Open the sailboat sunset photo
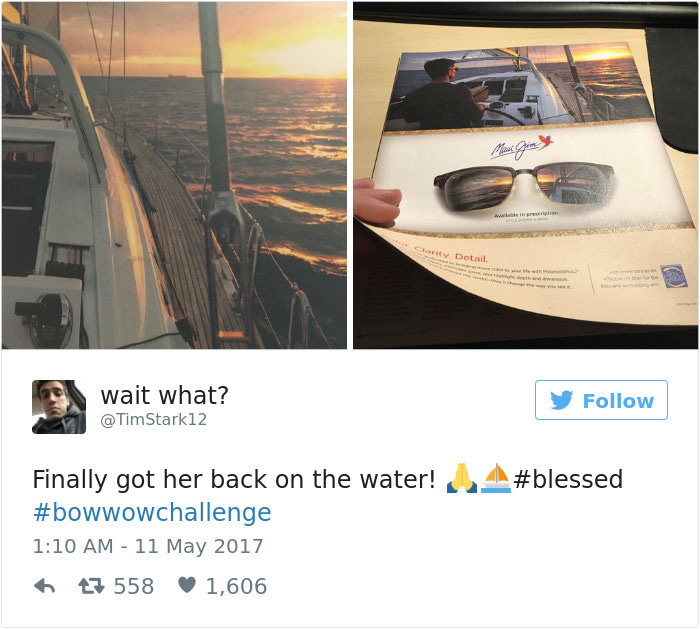Screen dimensions: 700x629 point(174,175)
